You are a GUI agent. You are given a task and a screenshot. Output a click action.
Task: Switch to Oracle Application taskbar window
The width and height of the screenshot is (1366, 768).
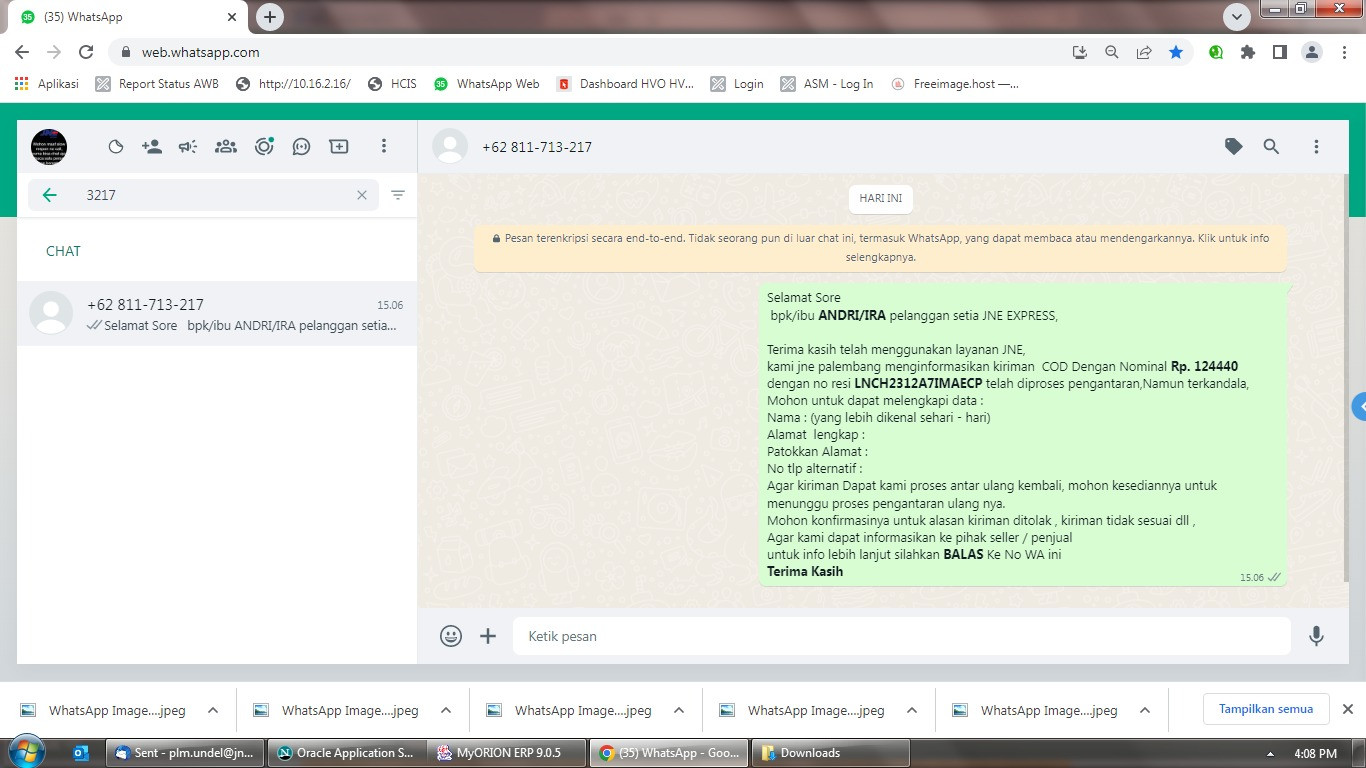[x=346, y=753]
